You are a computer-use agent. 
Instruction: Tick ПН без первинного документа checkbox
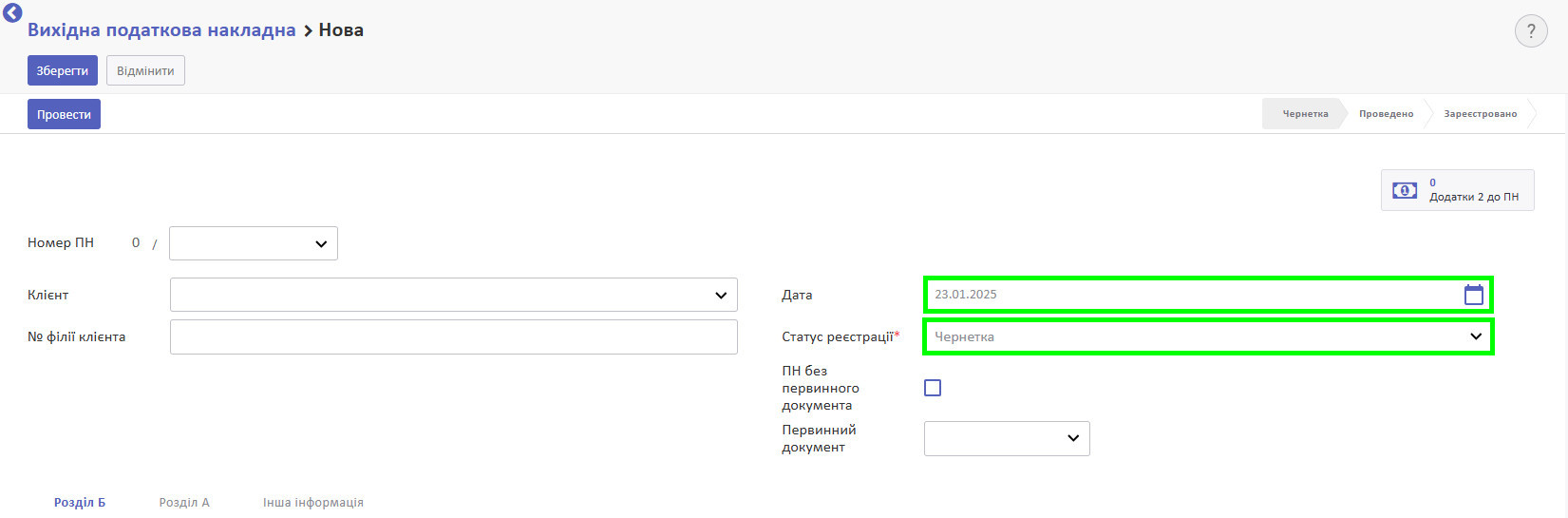[x=933, y=388]
